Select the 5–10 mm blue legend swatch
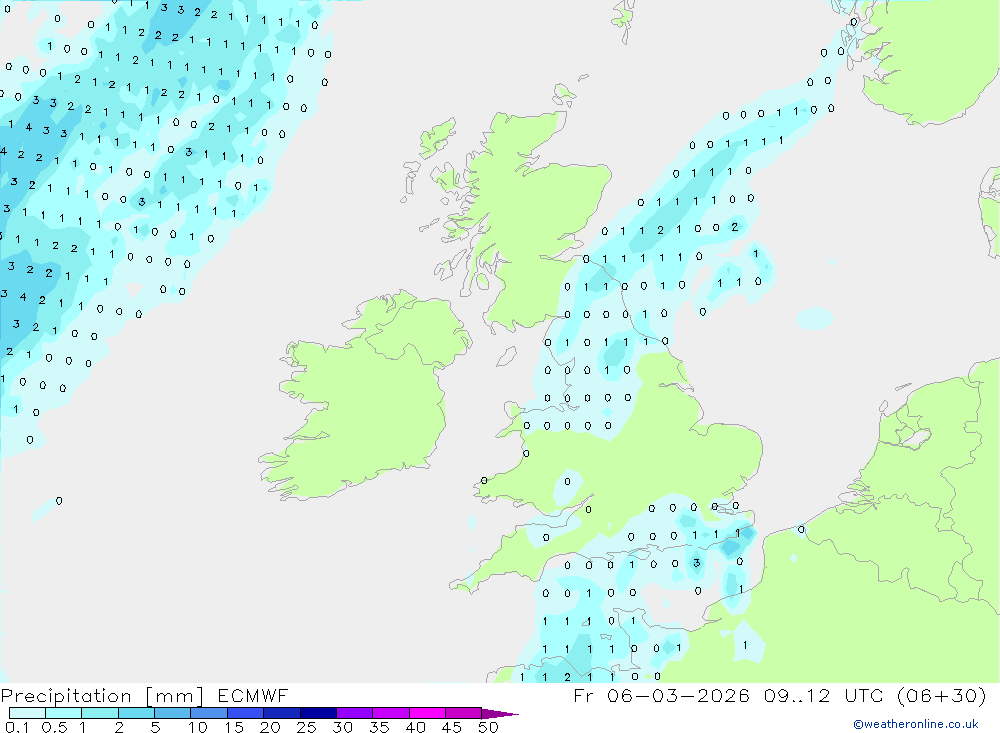Screen dimensions: 1000x733 coord(173,713)
